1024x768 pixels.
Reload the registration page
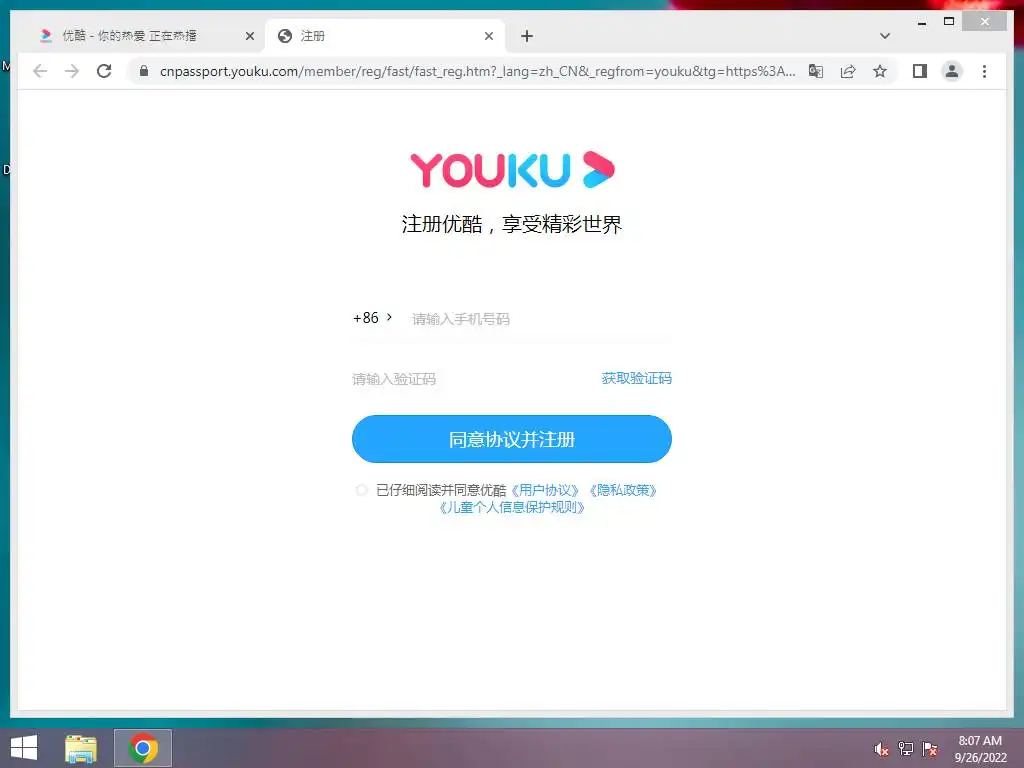click(x=104, y=71)
